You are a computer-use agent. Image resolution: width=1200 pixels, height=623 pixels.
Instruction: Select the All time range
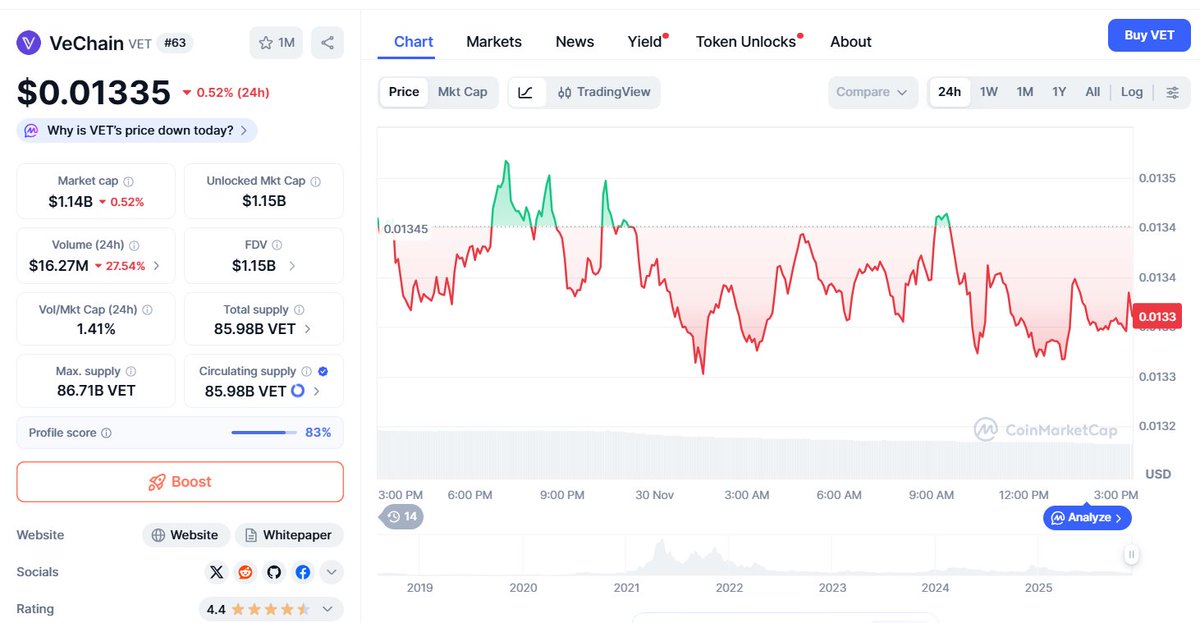pos(1093,92)
